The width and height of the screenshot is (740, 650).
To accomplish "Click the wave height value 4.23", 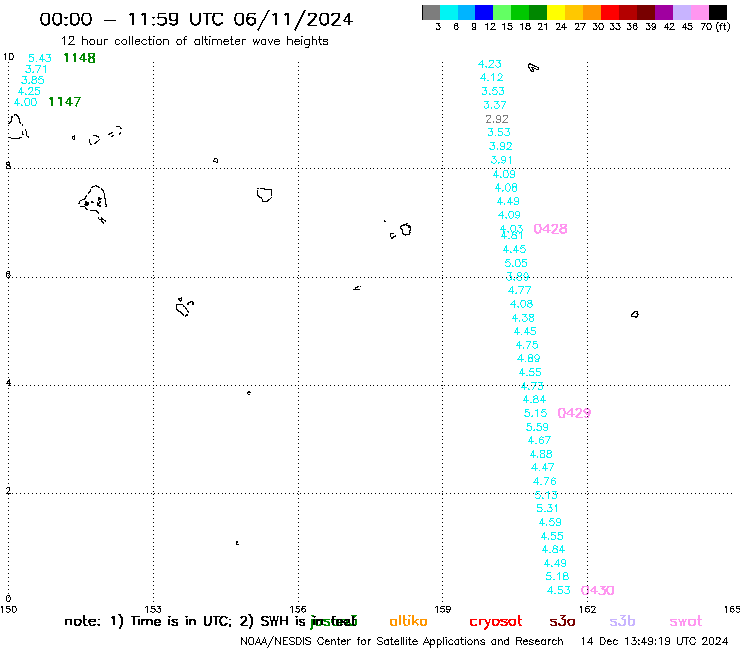I will 489,64.
